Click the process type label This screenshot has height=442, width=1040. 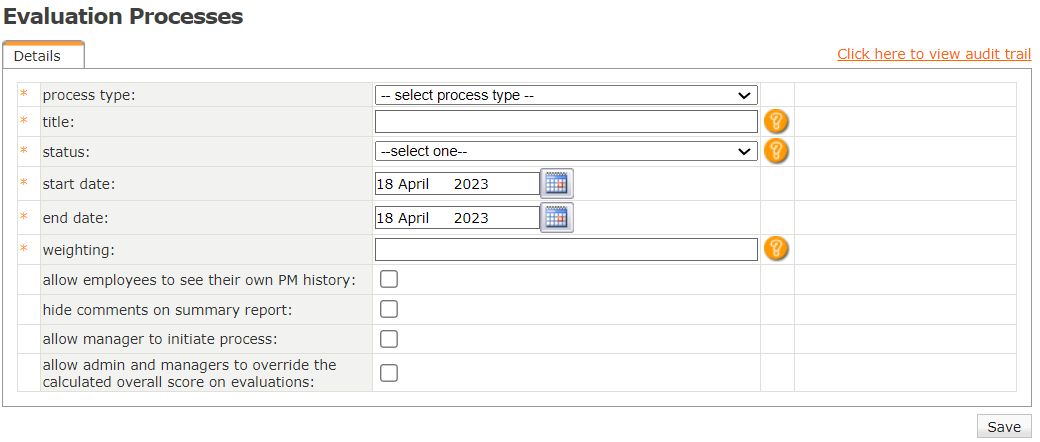pos(89,95)
